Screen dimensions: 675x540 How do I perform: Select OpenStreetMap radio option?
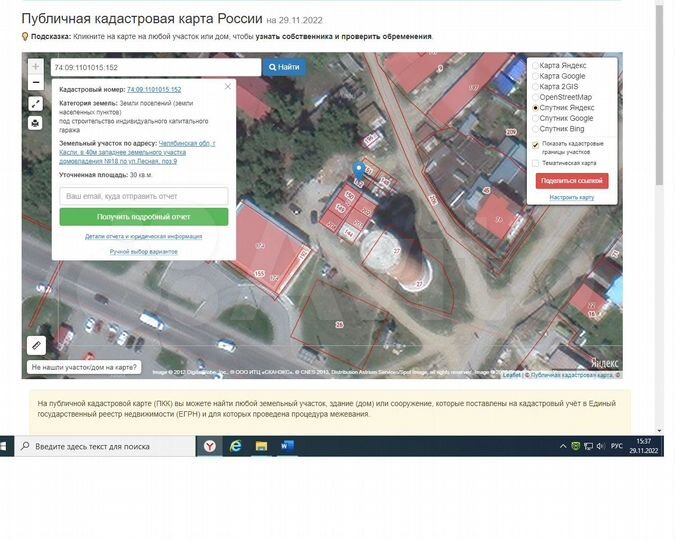pyautogui.click(x=536, y=97)
